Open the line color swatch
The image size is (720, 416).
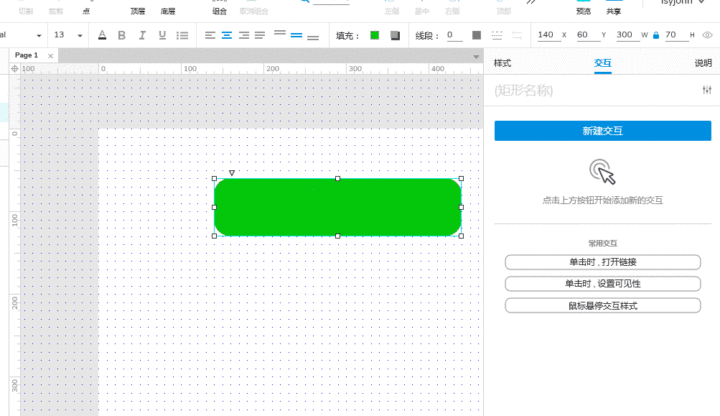(x=477, y=35)
